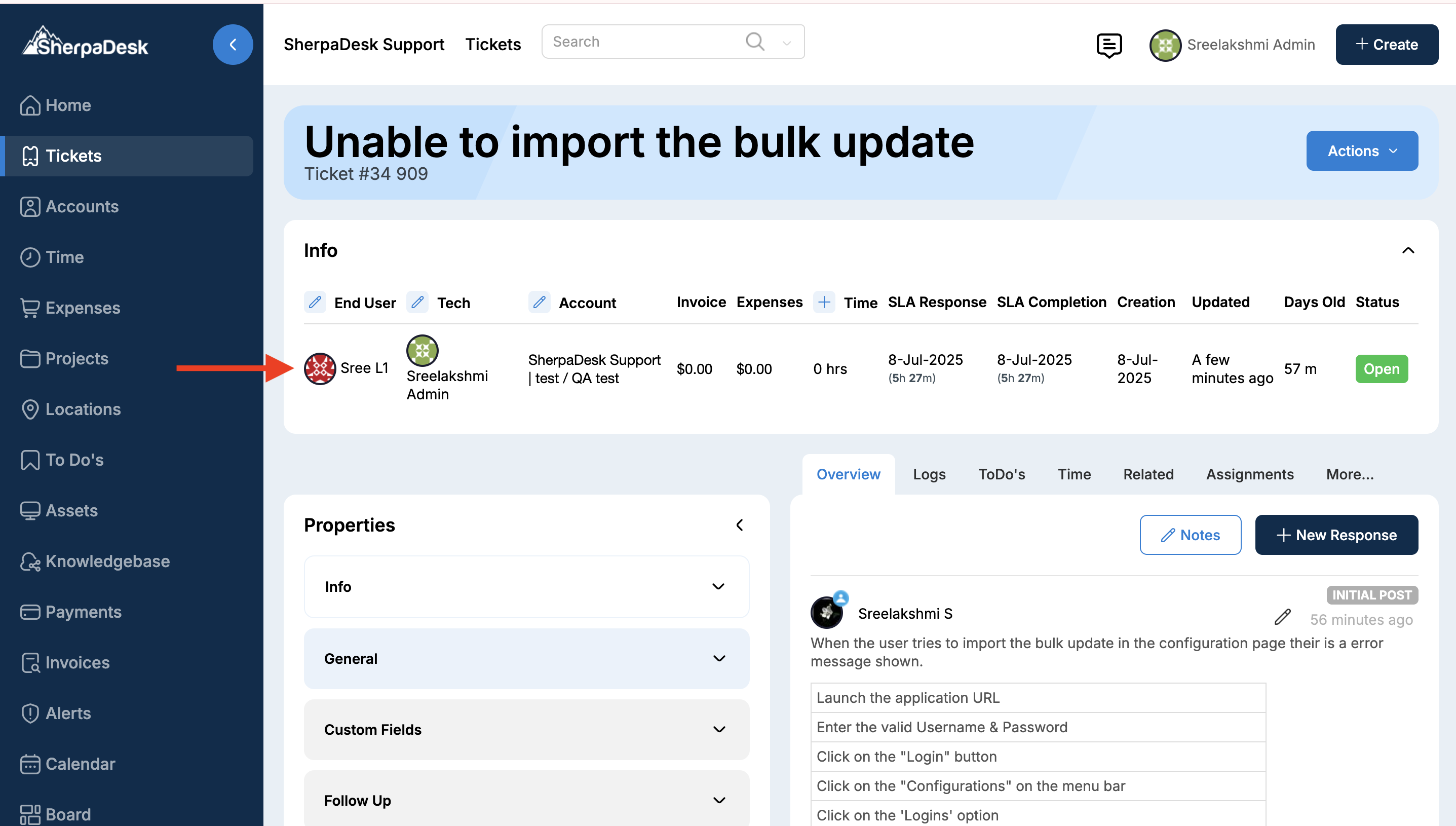Click the Account edit pencil icon
Image resolution: width=1456 pixels, height=826 pixels.
click(x=539, y=303)
